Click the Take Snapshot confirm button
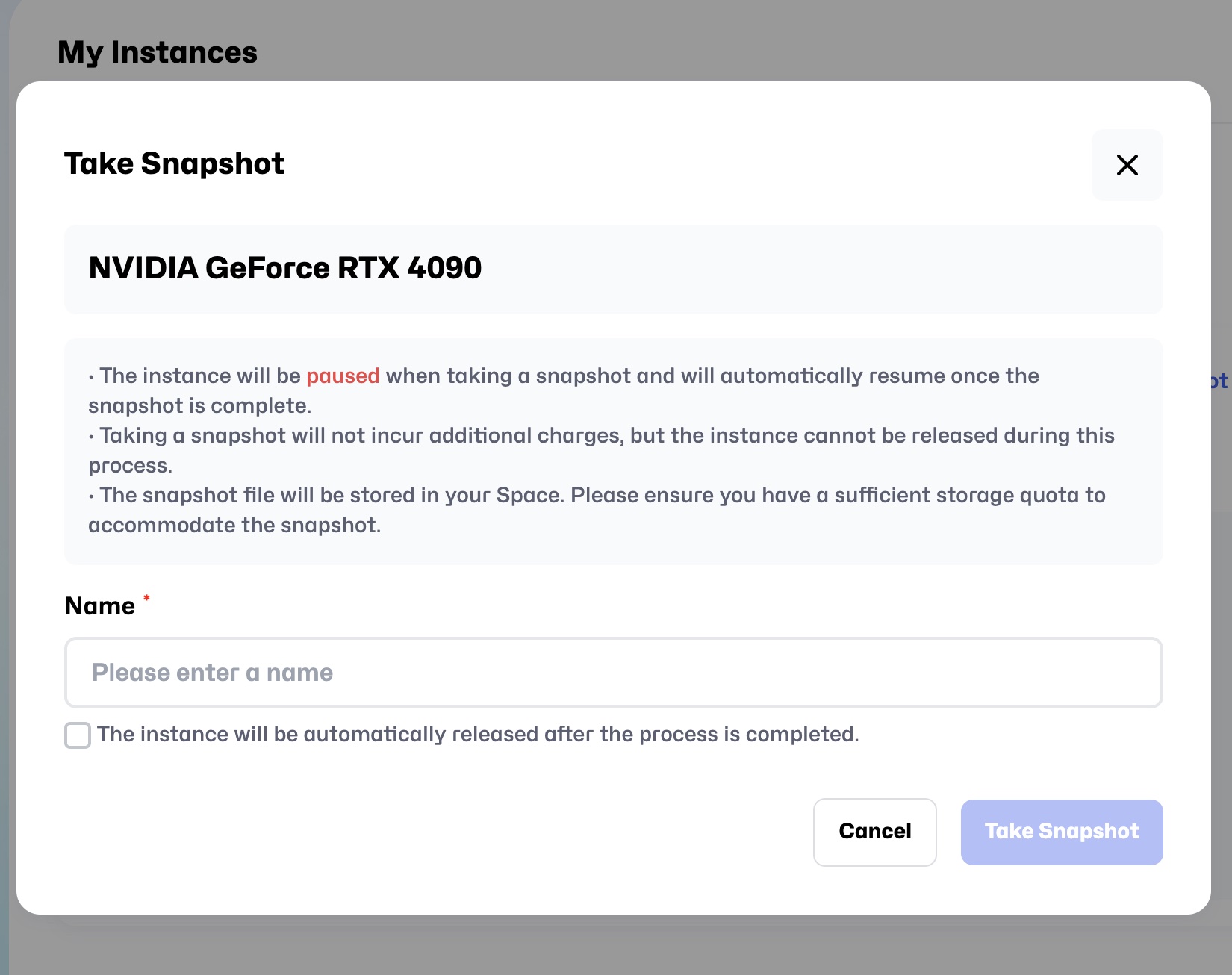Screen dimensions: 1232x975 [x=1061, y=832]
